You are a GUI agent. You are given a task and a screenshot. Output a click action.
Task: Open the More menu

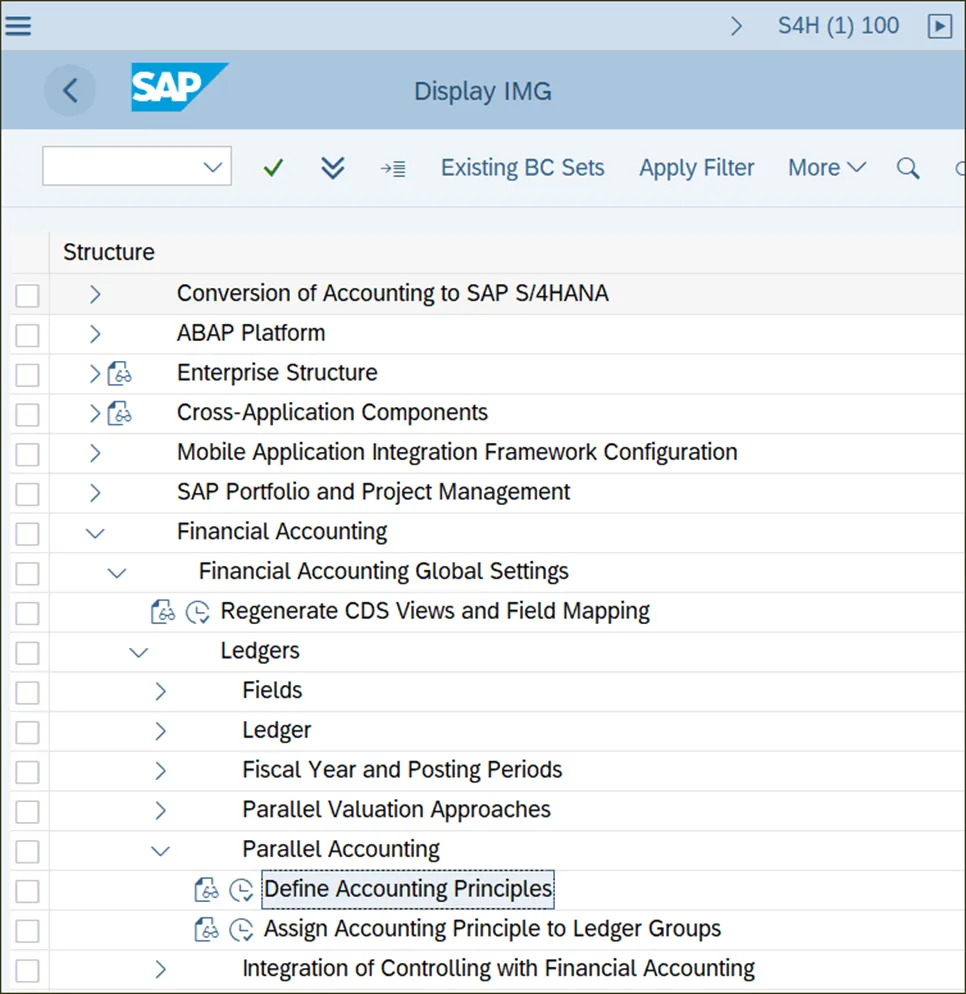[x=826, y=168]
